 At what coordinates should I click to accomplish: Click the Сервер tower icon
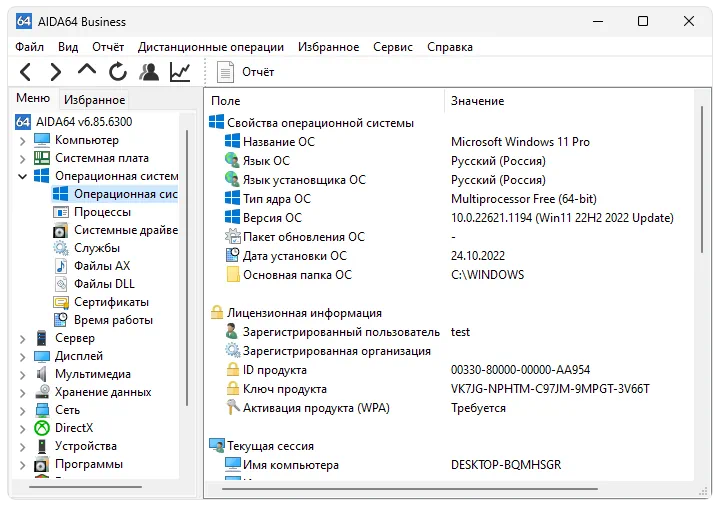tap(42, 338)
